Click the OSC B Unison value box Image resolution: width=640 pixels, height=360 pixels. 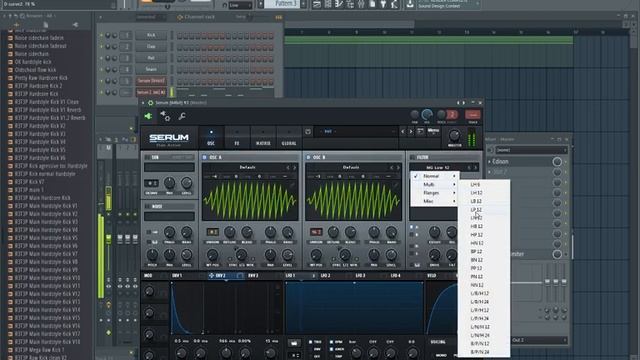(316, 232)
